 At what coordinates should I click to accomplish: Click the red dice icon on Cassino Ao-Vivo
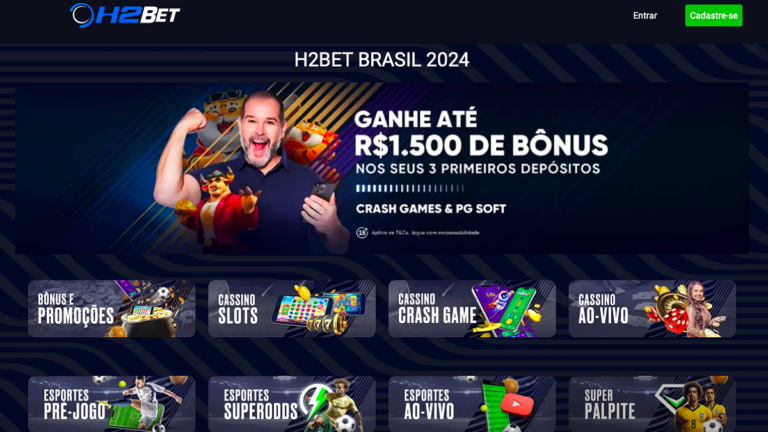(674, 320)
